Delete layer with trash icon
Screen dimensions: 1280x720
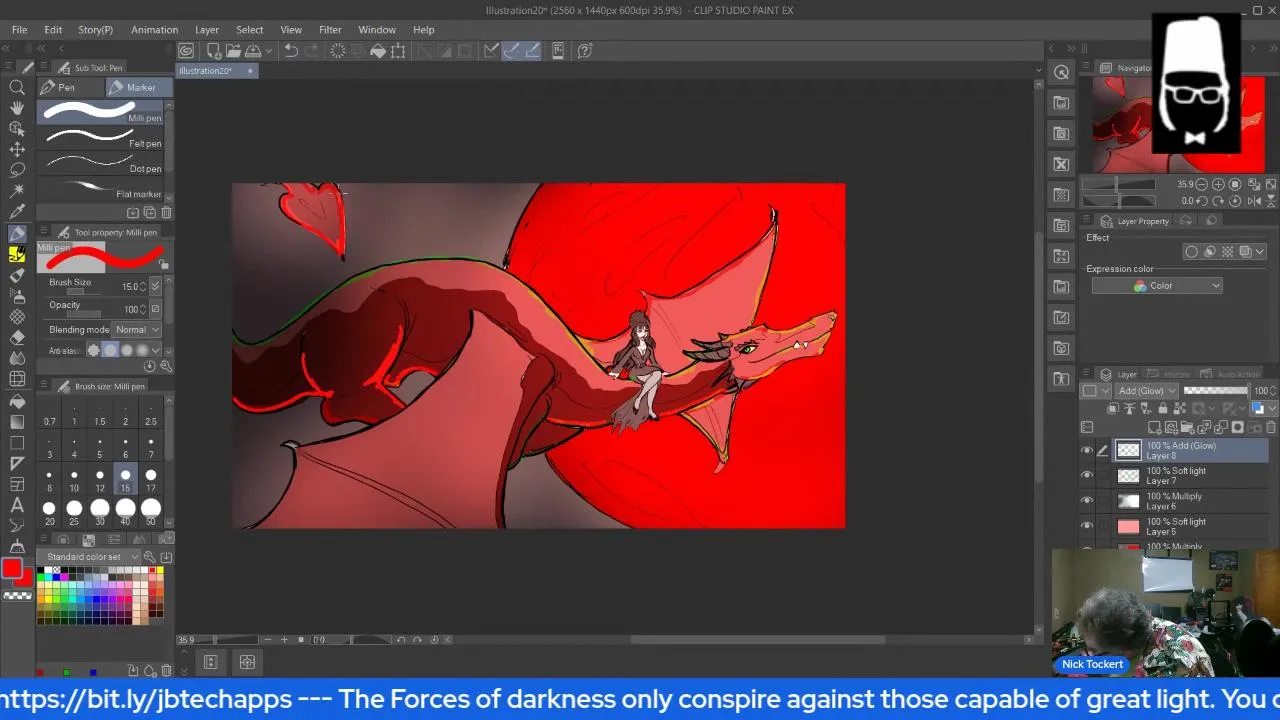tap(1271, 427)
